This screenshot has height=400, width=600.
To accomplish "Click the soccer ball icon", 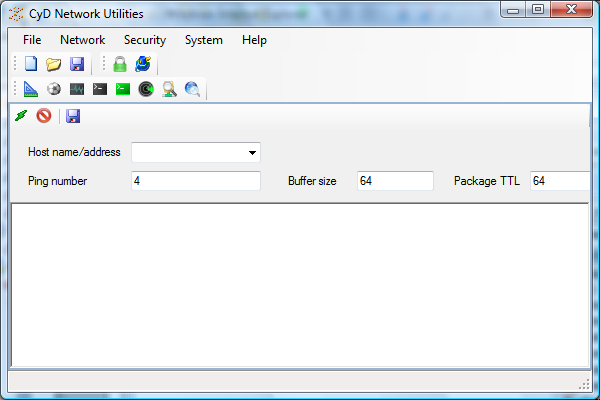I will tap(54, 89).
